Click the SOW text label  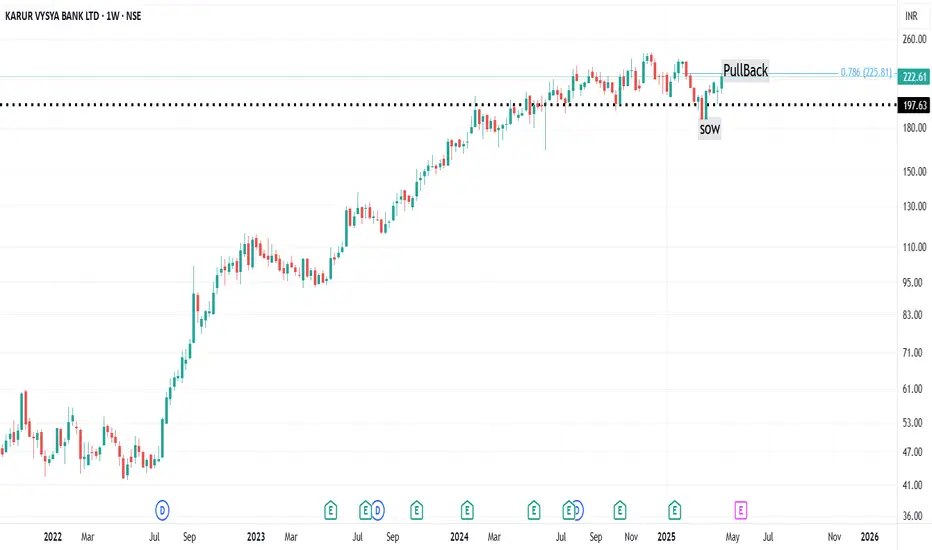point(709,129)
